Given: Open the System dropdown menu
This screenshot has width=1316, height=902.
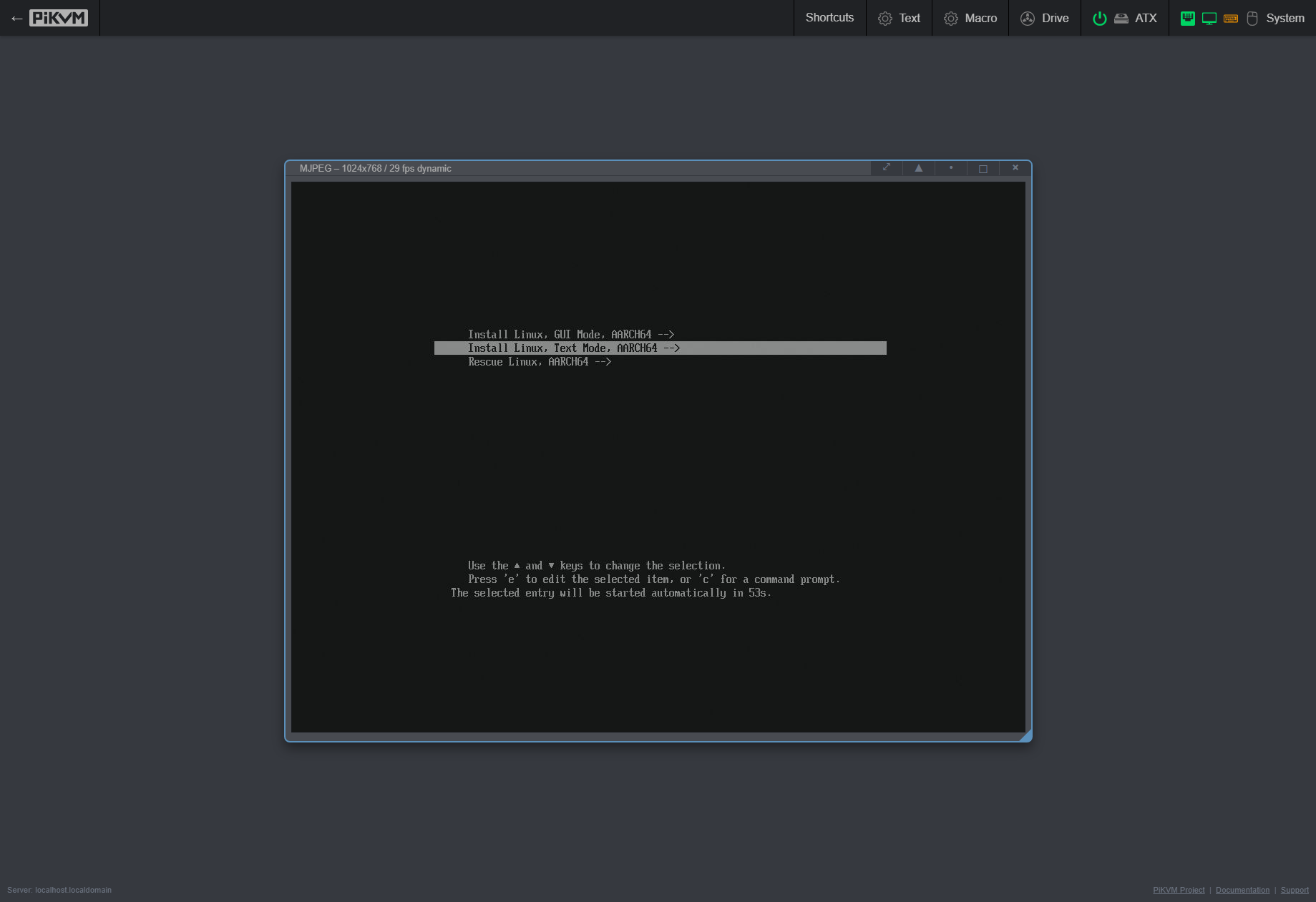Looking at the screenshot, I should coord(1285,19).
